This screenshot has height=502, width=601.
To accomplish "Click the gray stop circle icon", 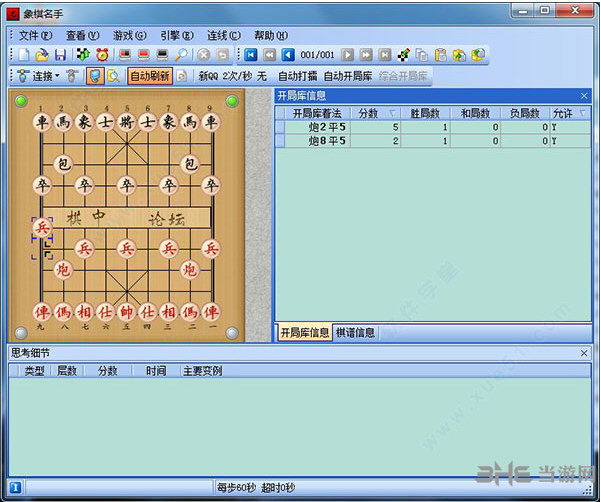I will click(204, 55).
